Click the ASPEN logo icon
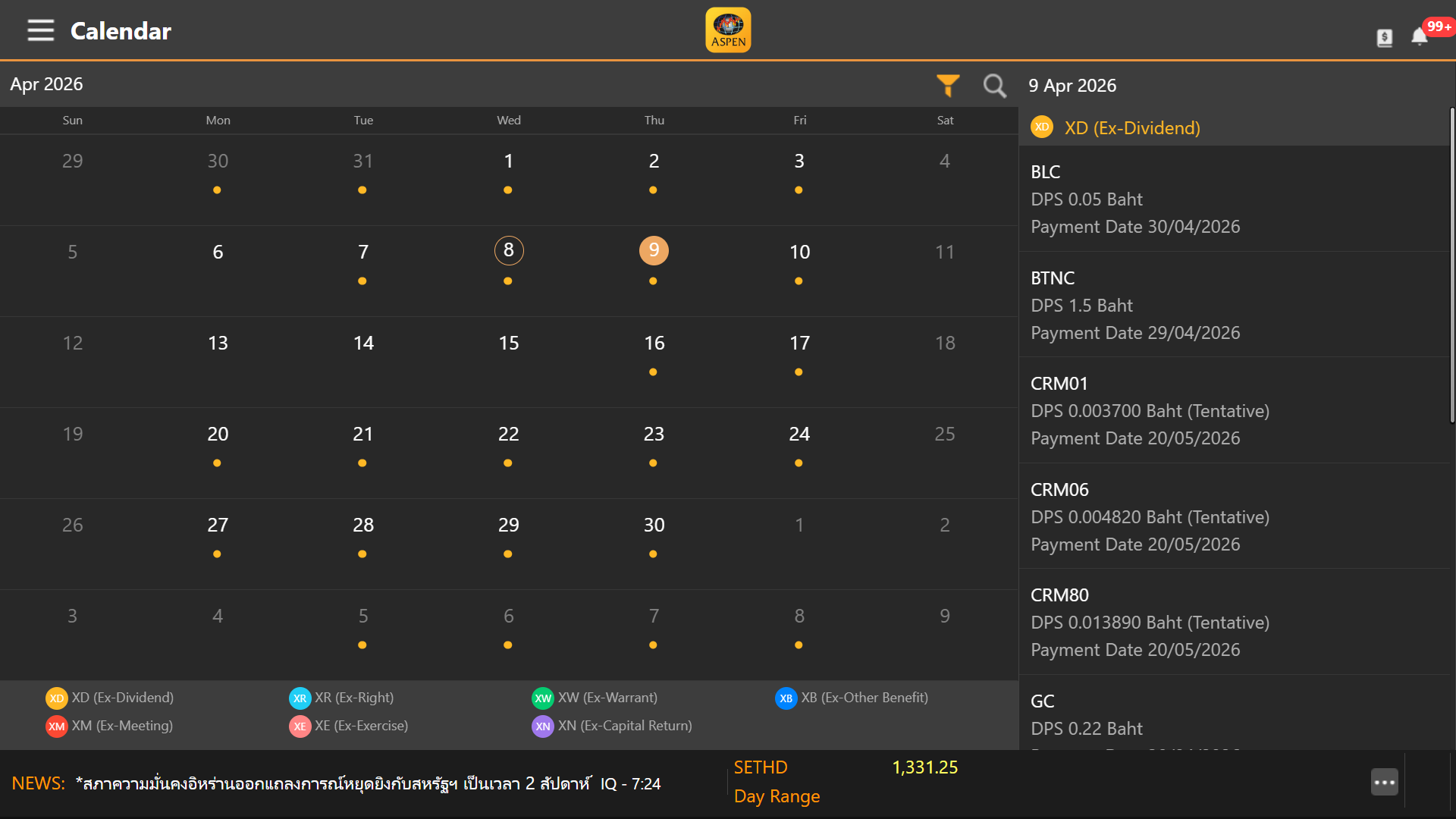The image size is (1456, 819). 728,30
